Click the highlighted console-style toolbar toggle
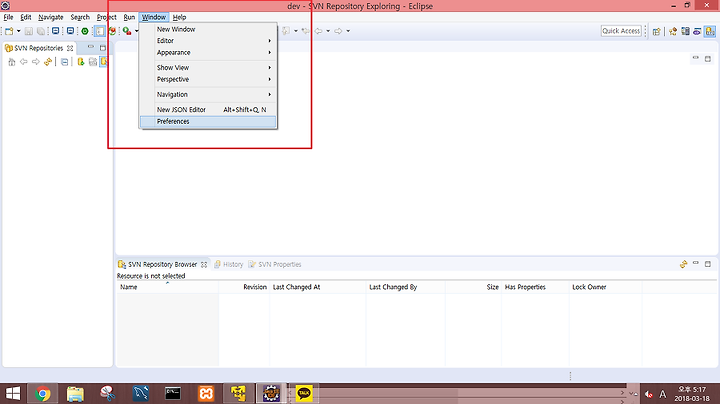The width and height of the screenshot is (720, 404). click(100, 31)
